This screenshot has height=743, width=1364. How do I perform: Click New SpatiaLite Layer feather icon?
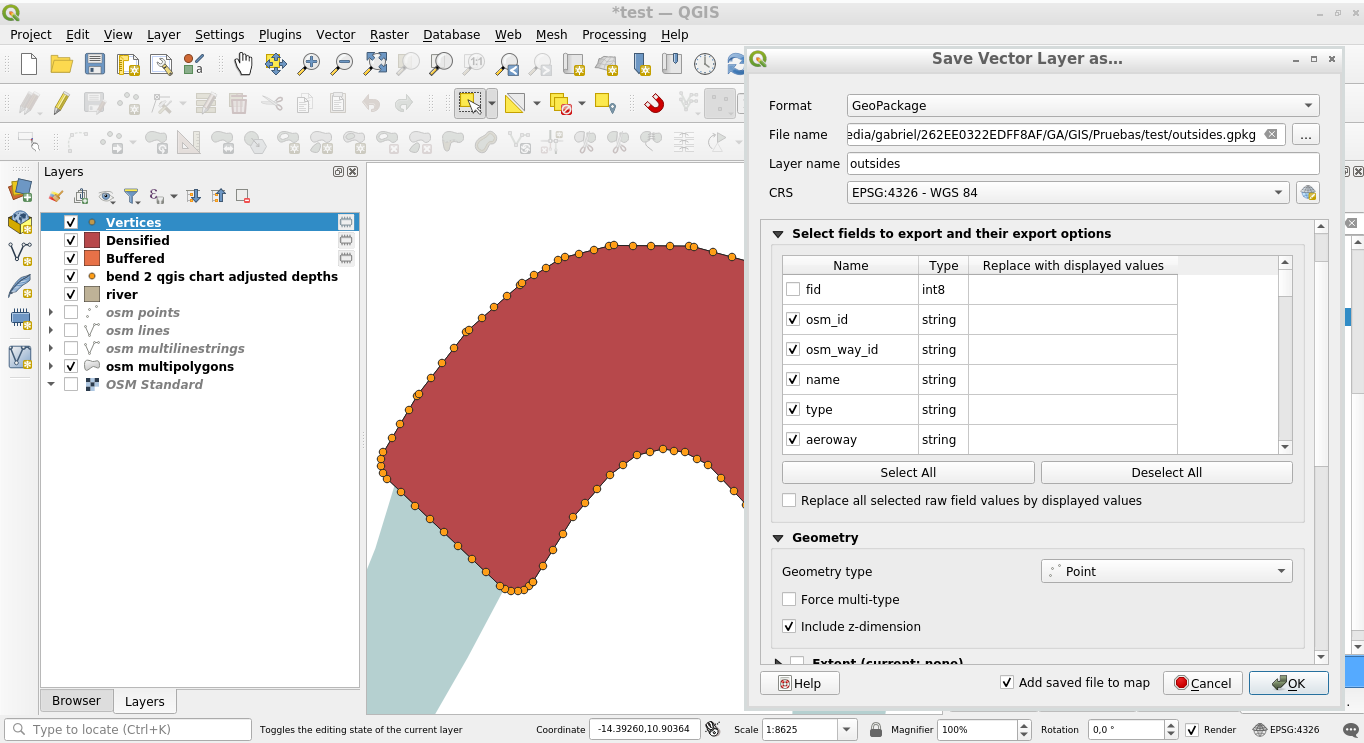coord(20,287)
